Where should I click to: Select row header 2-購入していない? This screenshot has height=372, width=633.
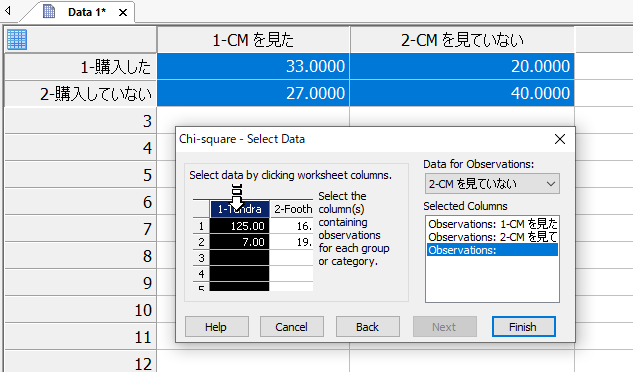80,93
